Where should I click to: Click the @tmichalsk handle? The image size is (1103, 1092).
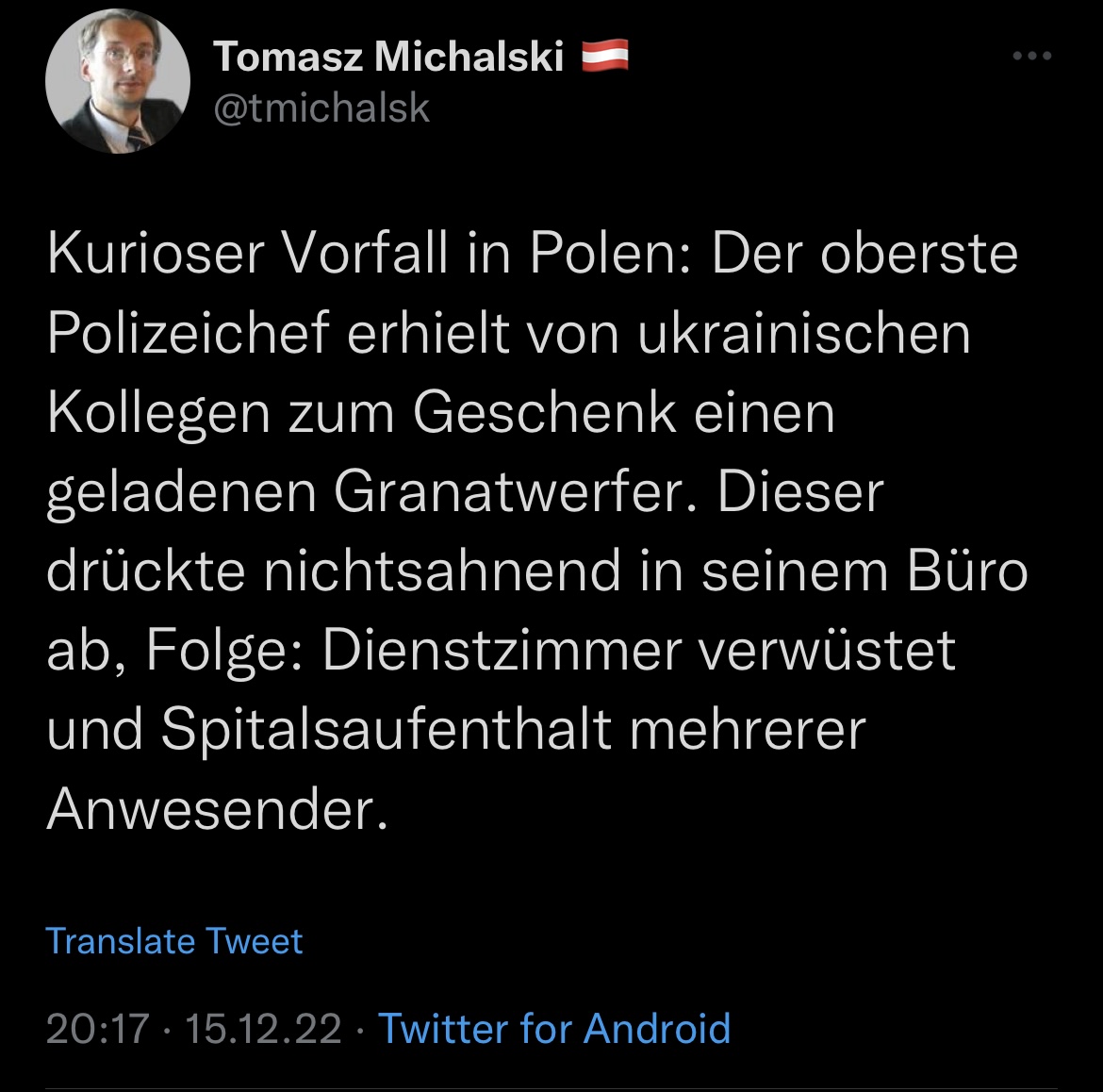(x=321, y=108)
